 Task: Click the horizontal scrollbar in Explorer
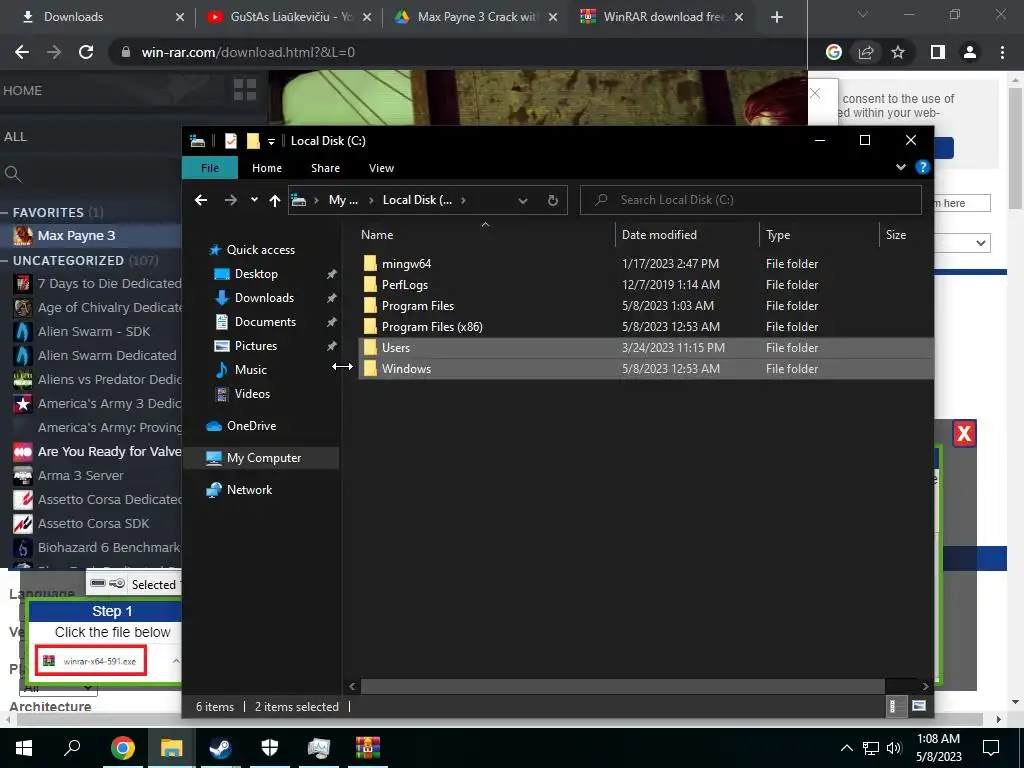click(x=622, y=686)
